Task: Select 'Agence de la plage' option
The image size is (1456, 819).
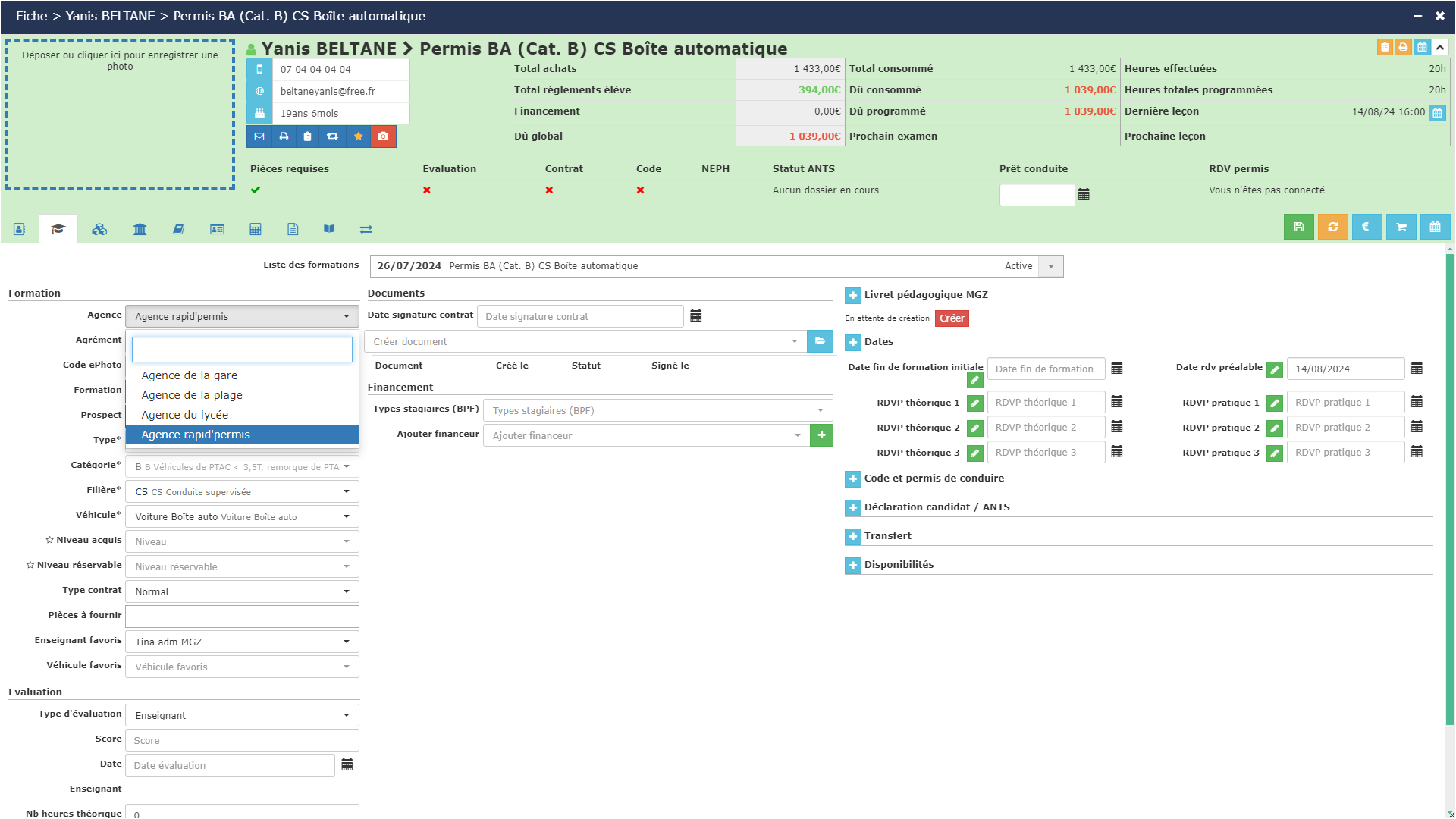Action: click(242, 395)
